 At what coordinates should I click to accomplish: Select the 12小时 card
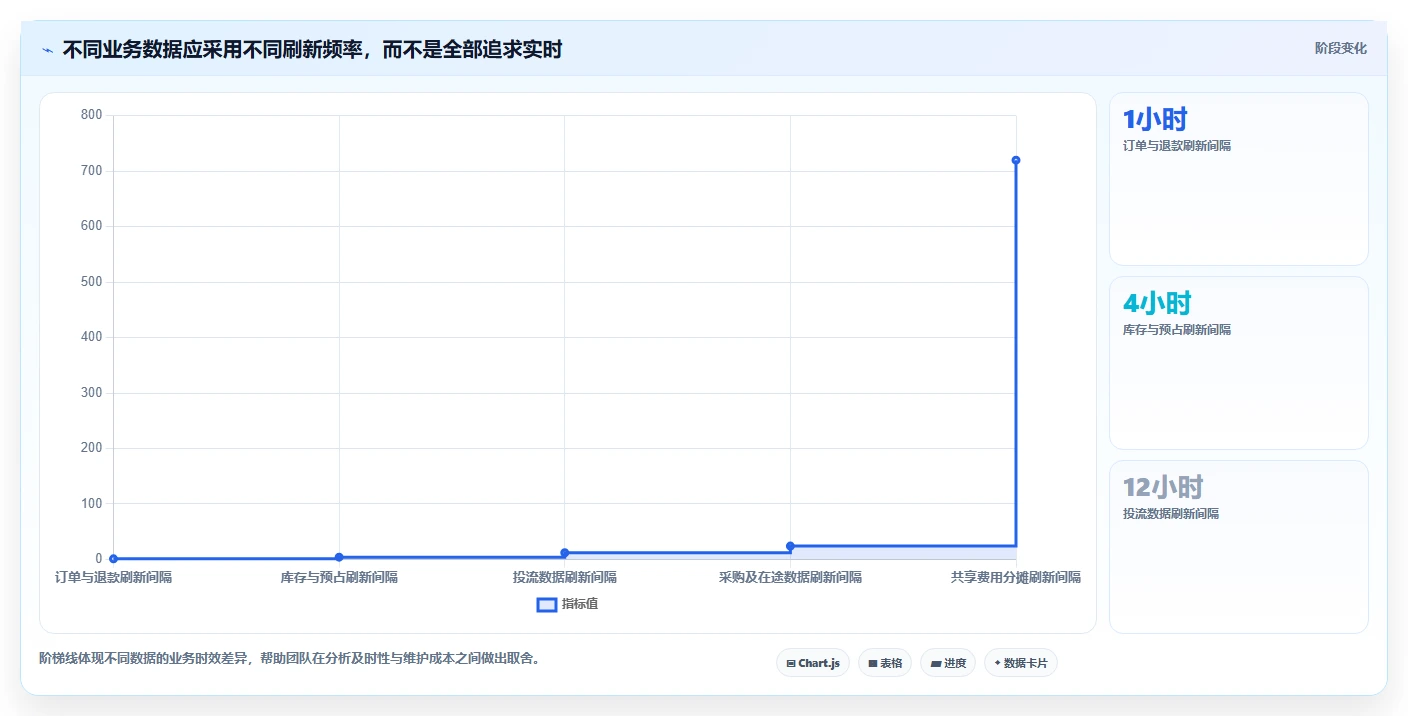1239,547
